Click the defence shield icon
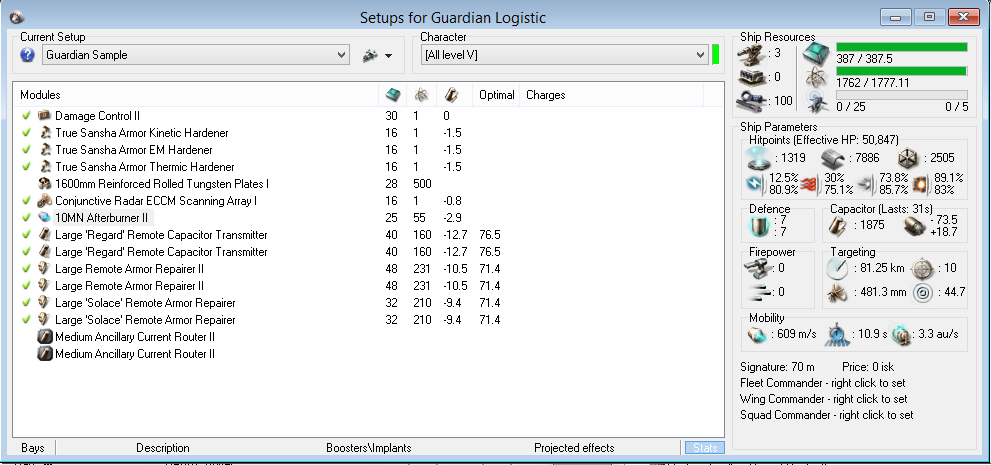The height and width of the screenshot is (465, 991). pos(758,225)
